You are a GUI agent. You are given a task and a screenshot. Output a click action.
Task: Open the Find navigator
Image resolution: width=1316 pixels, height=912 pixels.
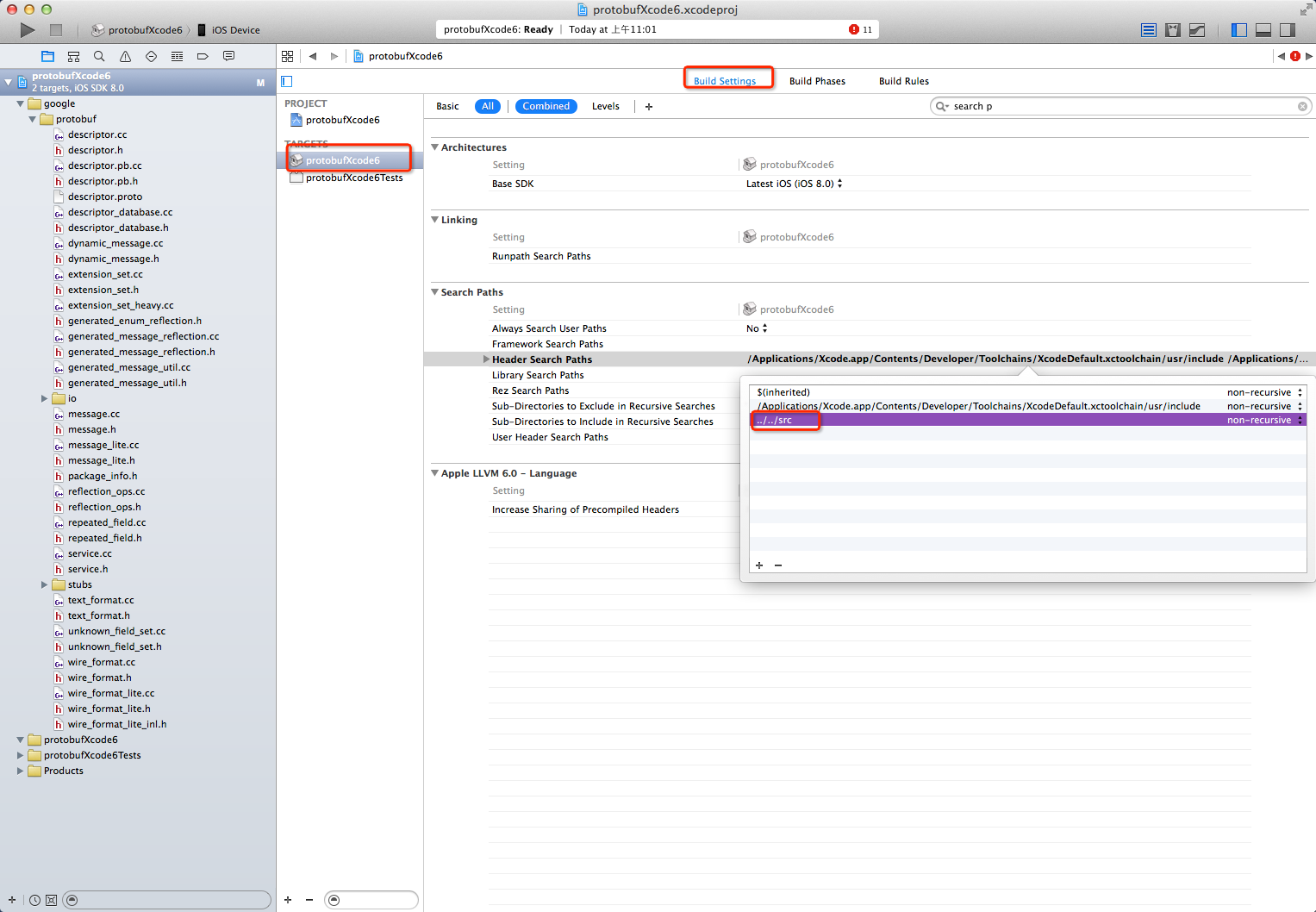(99, 56)
